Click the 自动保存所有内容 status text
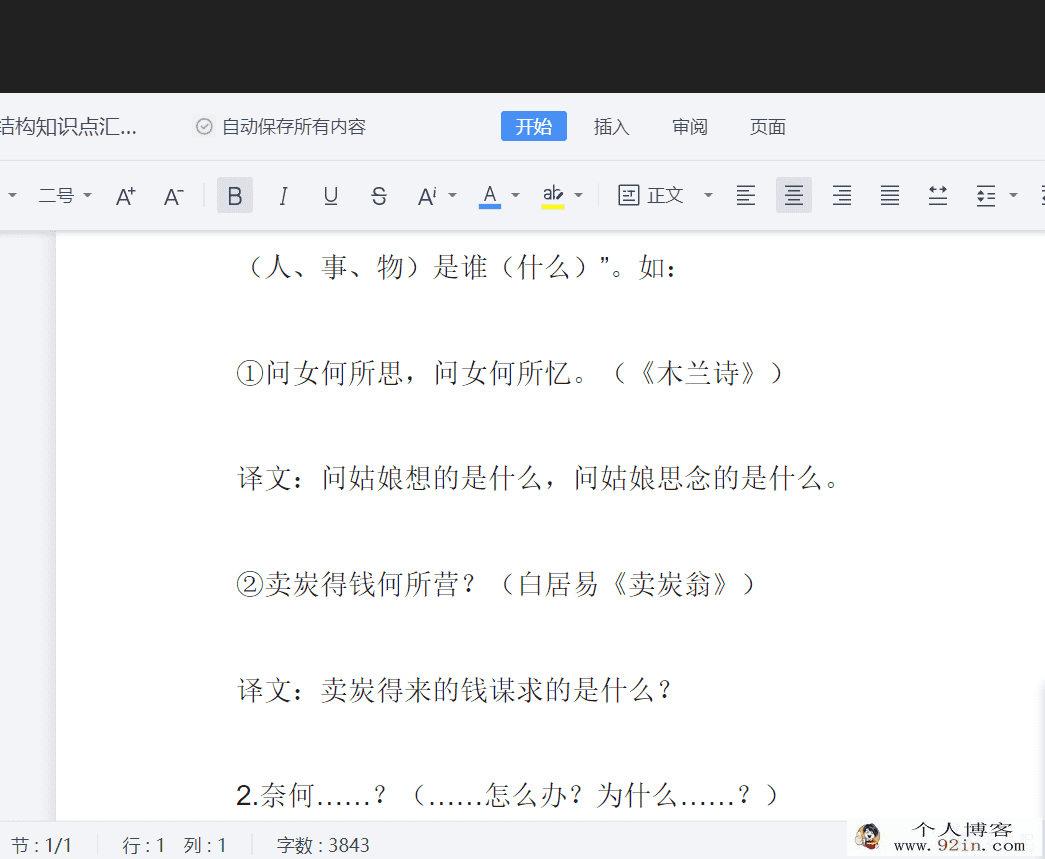Viewport: 1045px width, 859px height. [294, 127]
